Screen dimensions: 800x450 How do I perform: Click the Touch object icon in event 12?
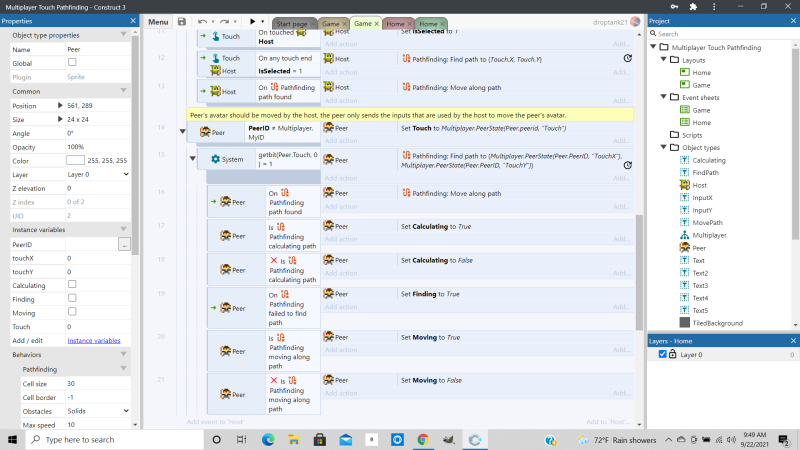(216, 58)
